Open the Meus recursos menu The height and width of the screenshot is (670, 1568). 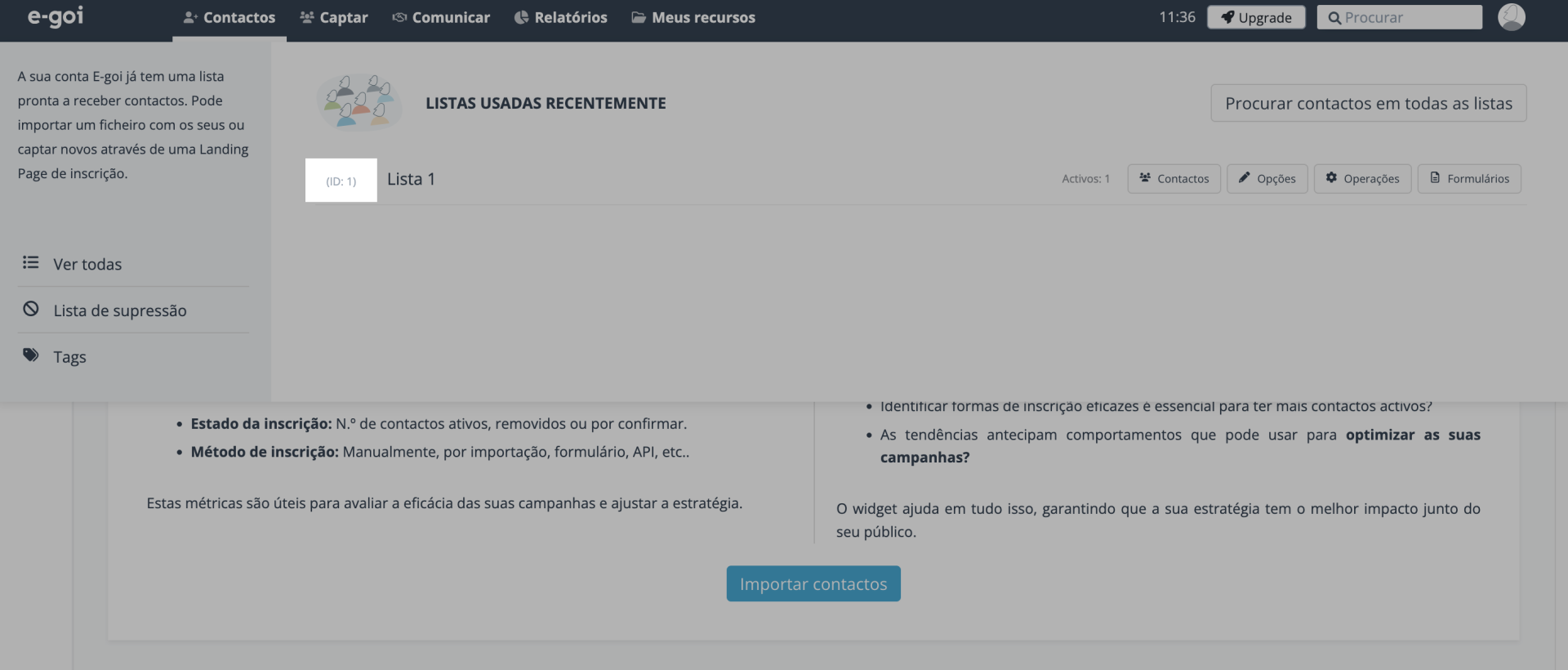point(693,17)
